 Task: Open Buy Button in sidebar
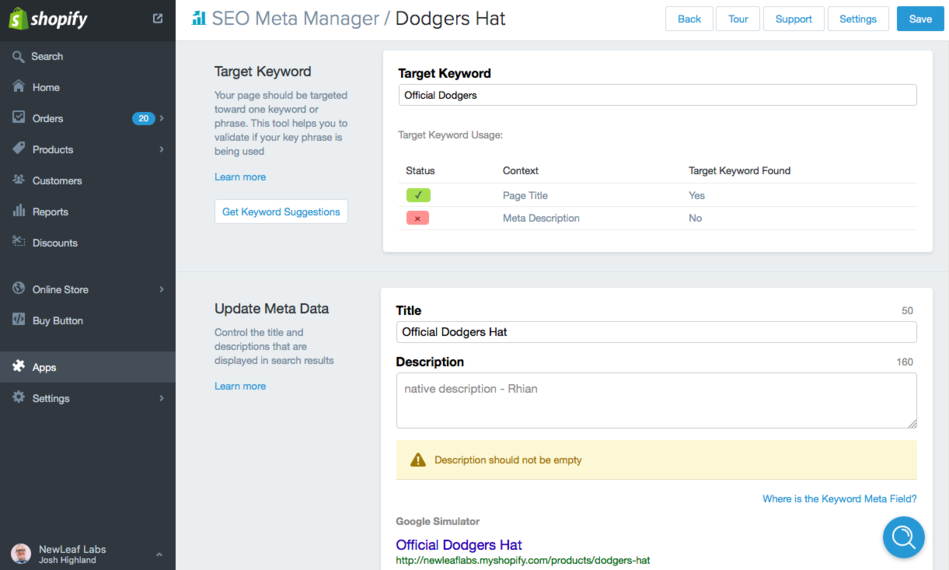click(x=57, y=321)
